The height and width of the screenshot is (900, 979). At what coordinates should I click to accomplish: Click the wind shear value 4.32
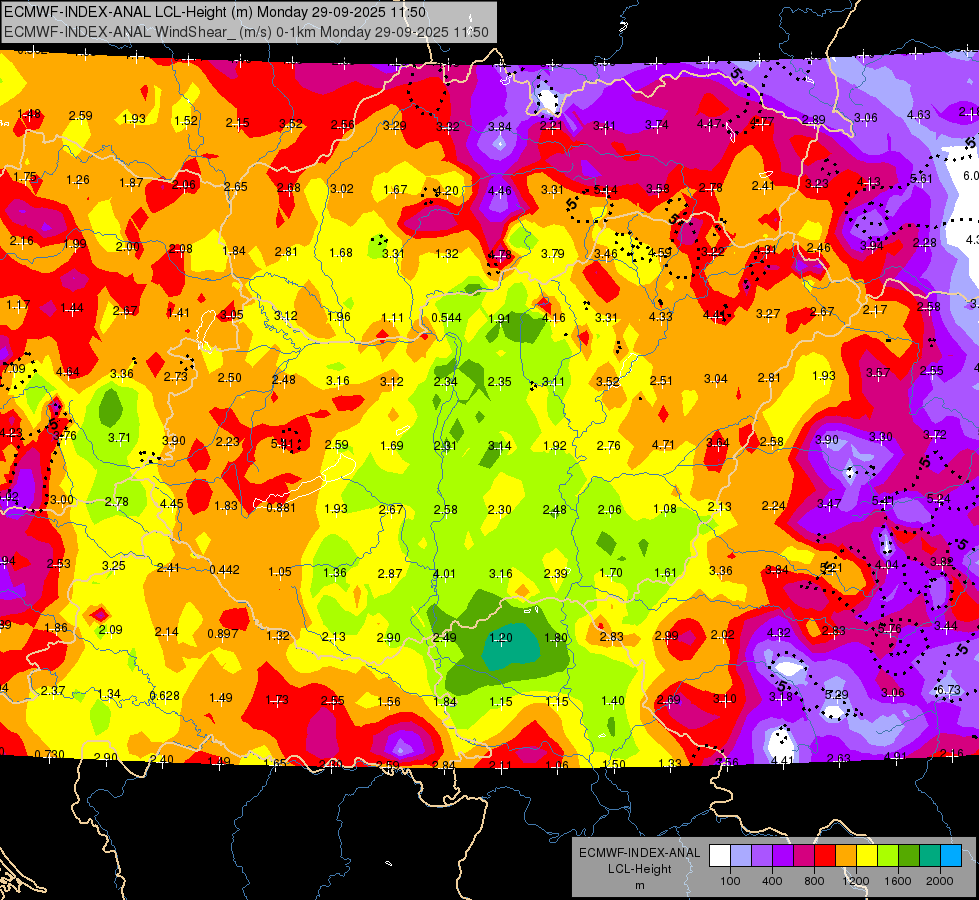click(779, 633)
